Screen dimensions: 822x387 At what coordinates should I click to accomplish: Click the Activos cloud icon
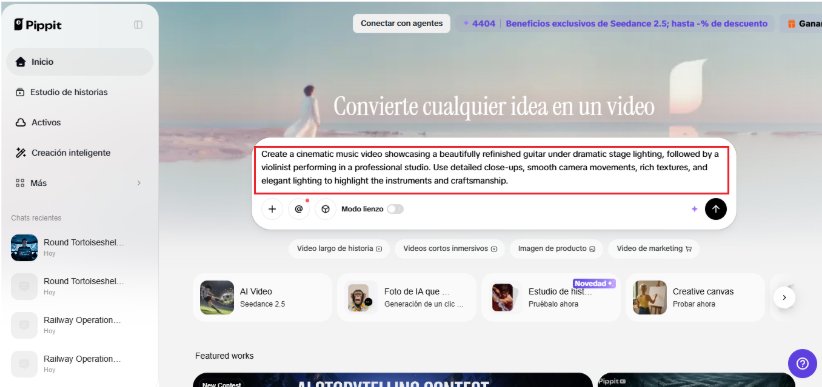point(20,123)
